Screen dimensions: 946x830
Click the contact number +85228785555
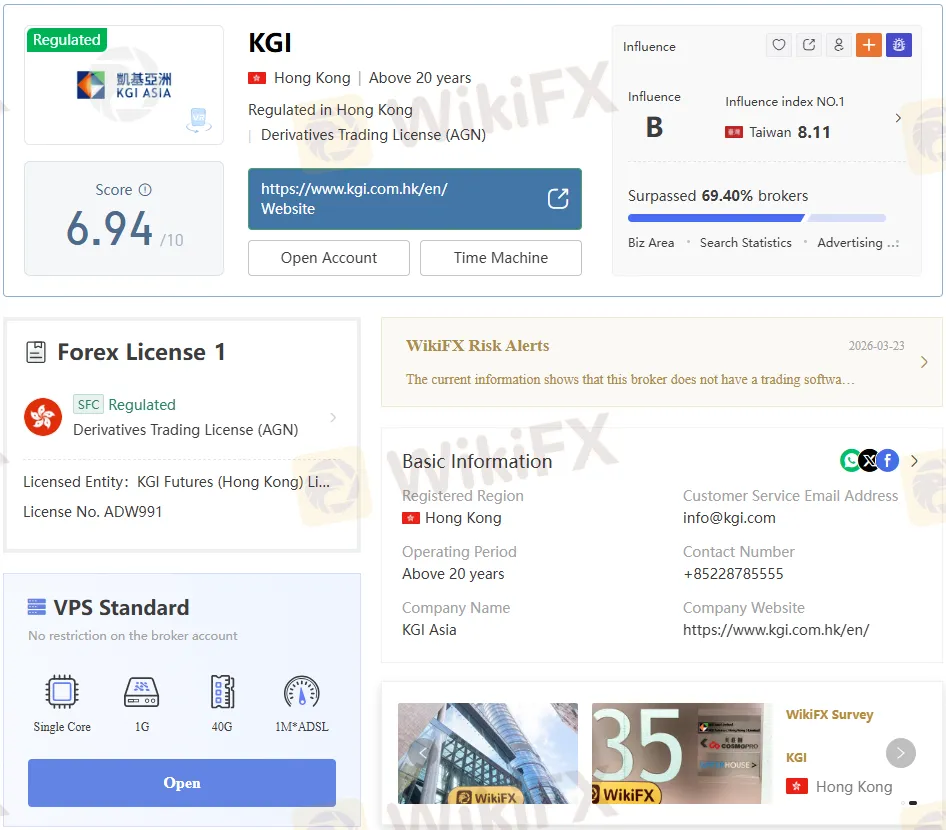point(733,574)
